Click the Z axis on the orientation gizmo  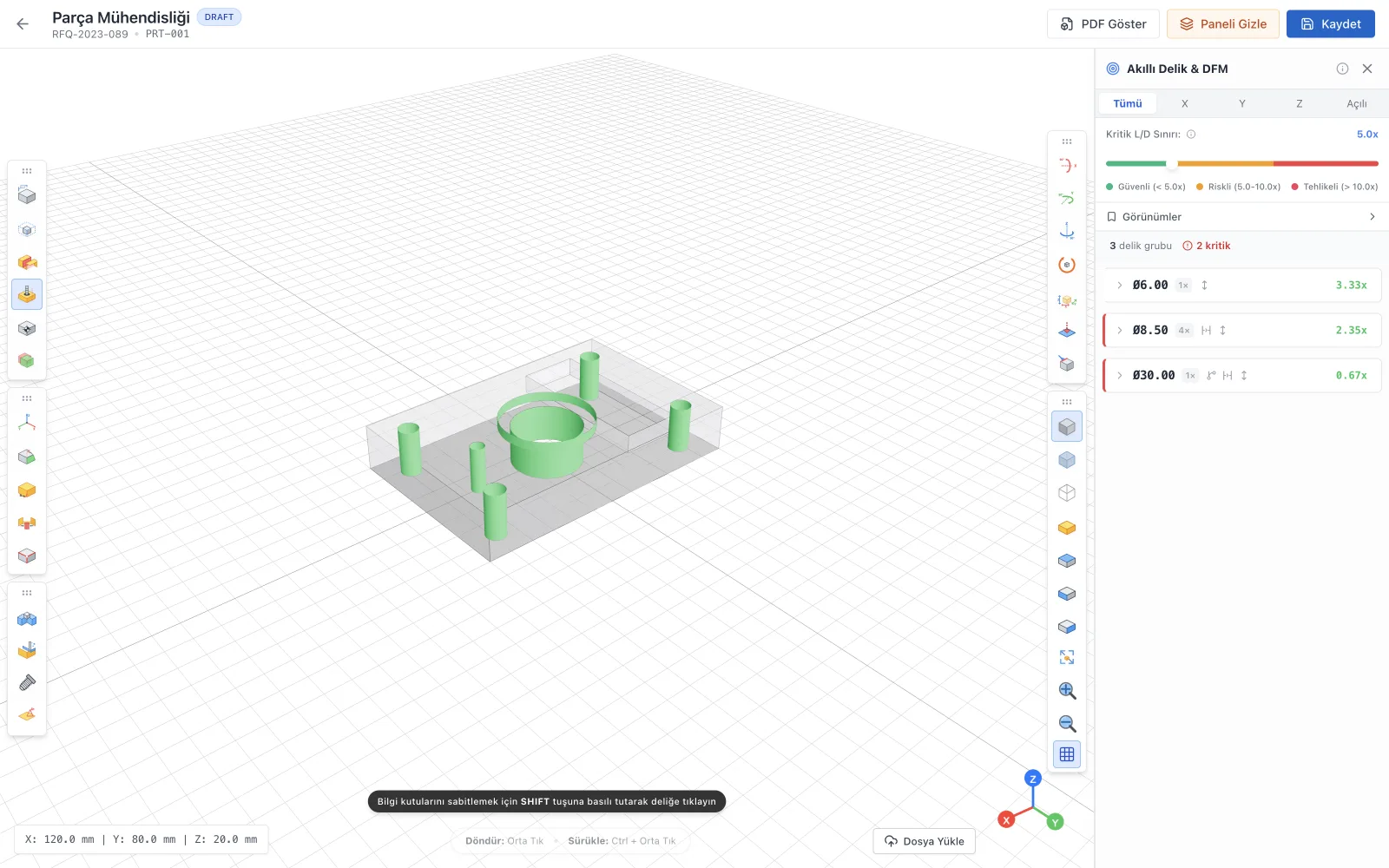click(x=1033, y=779)
